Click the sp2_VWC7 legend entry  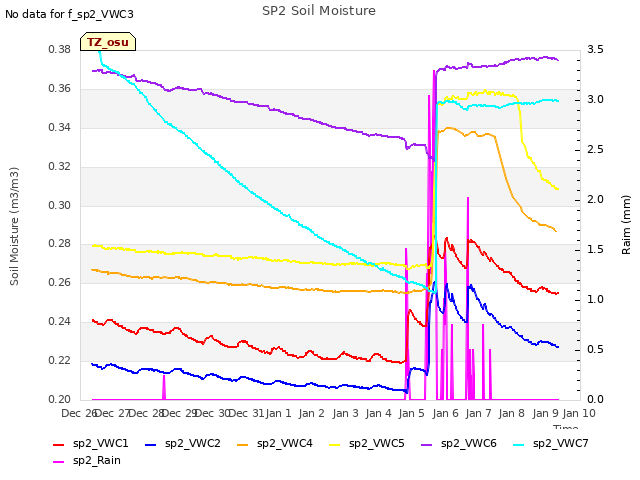551,443
